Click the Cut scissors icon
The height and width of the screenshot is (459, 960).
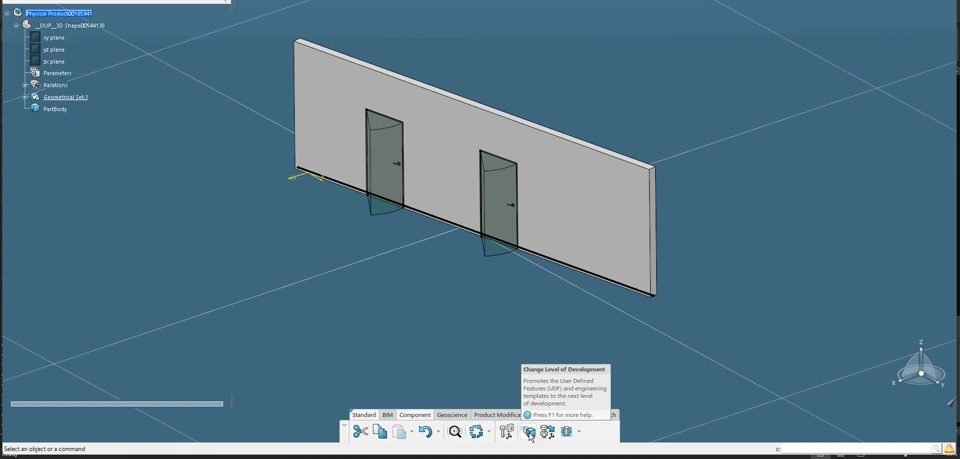pyautogui.click(x=360, y=431)
